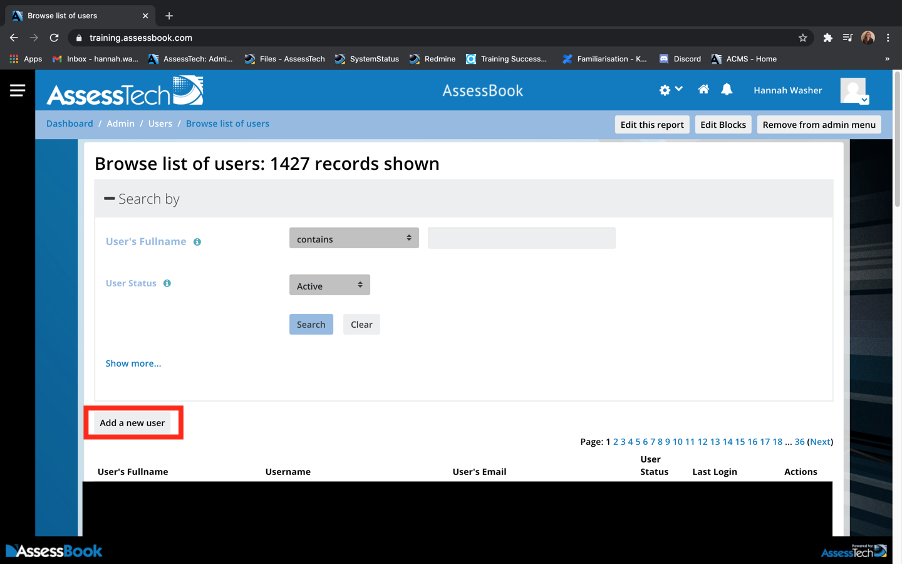Show info for User Status field
This screenshot has height=564, width=902.
click(x=167, y=283)
